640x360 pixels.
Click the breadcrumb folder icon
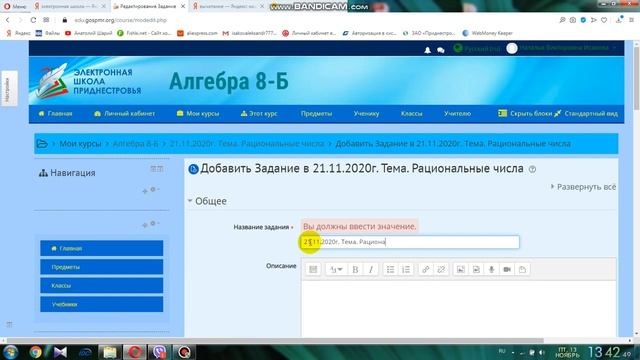coord(42,144)
